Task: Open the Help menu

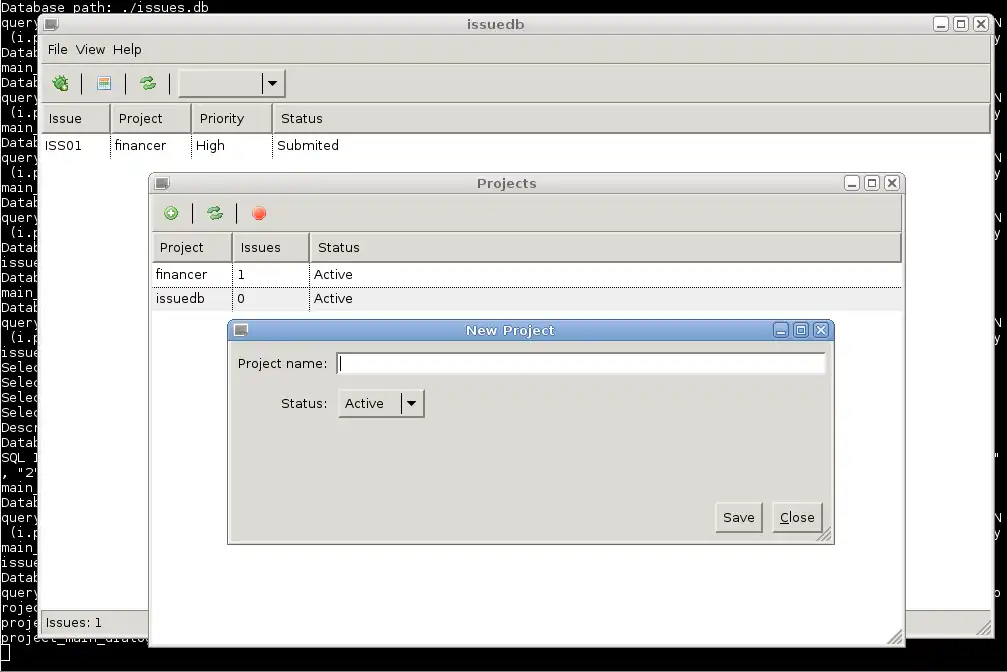Action: [x=127, y=49]
